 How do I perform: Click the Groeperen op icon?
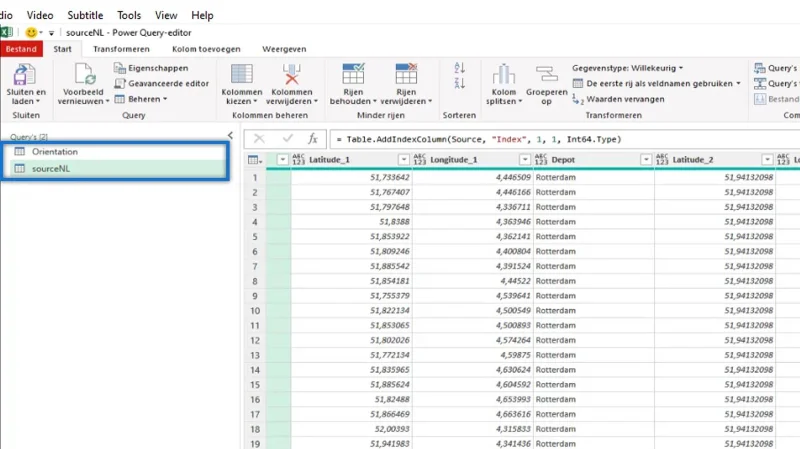coord(546,74)
